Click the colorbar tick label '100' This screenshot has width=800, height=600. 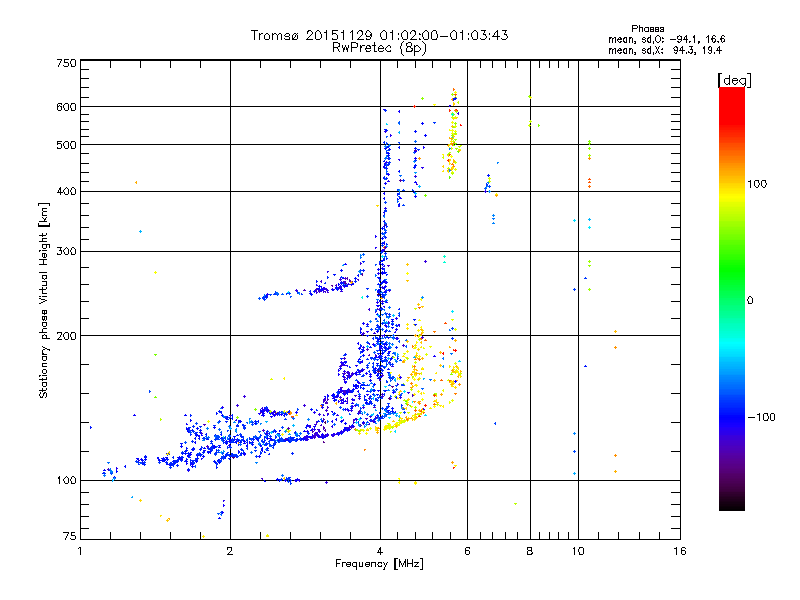[x=757, y=184]
